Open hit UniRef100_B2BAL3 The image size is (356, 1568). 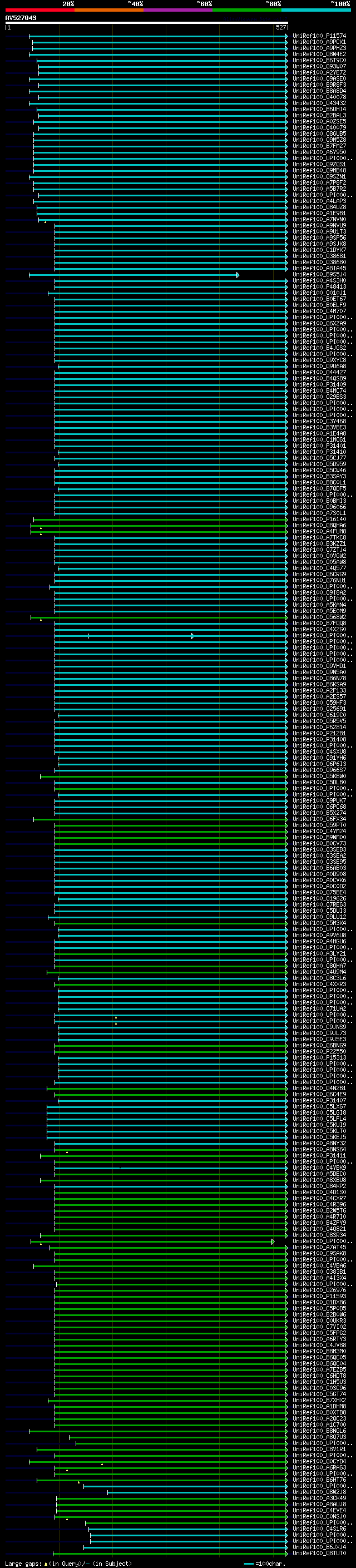(319, 116)
